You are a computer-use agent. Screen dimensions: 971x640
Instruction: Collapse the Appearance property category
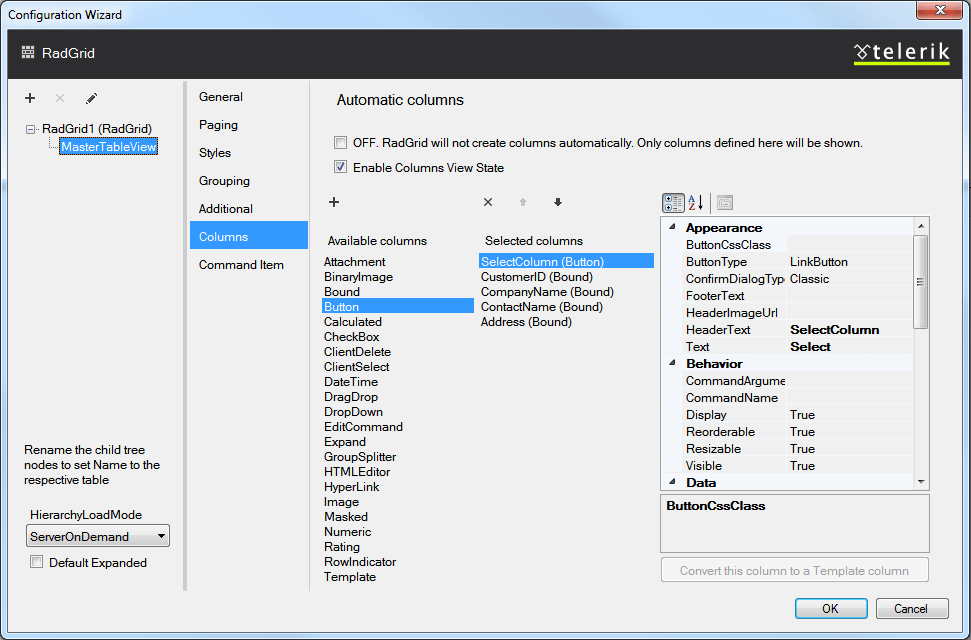(x=671, y=228)
